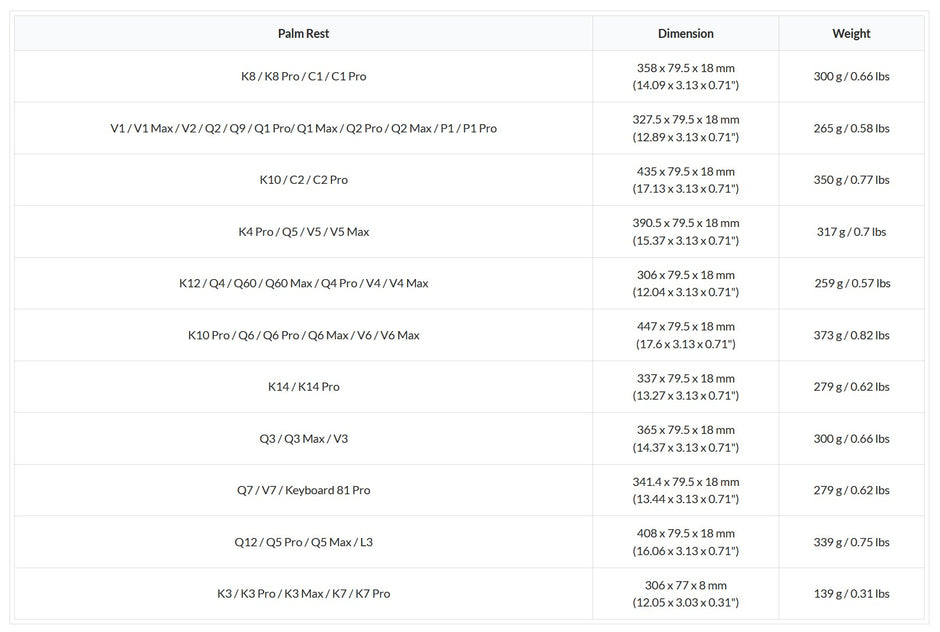This screenshot has width=940, height=632.
Task: Select the Q7 / V7 / Keyboard 81 Pro cell
Action: pyautogui.click(x=303, y=490)
